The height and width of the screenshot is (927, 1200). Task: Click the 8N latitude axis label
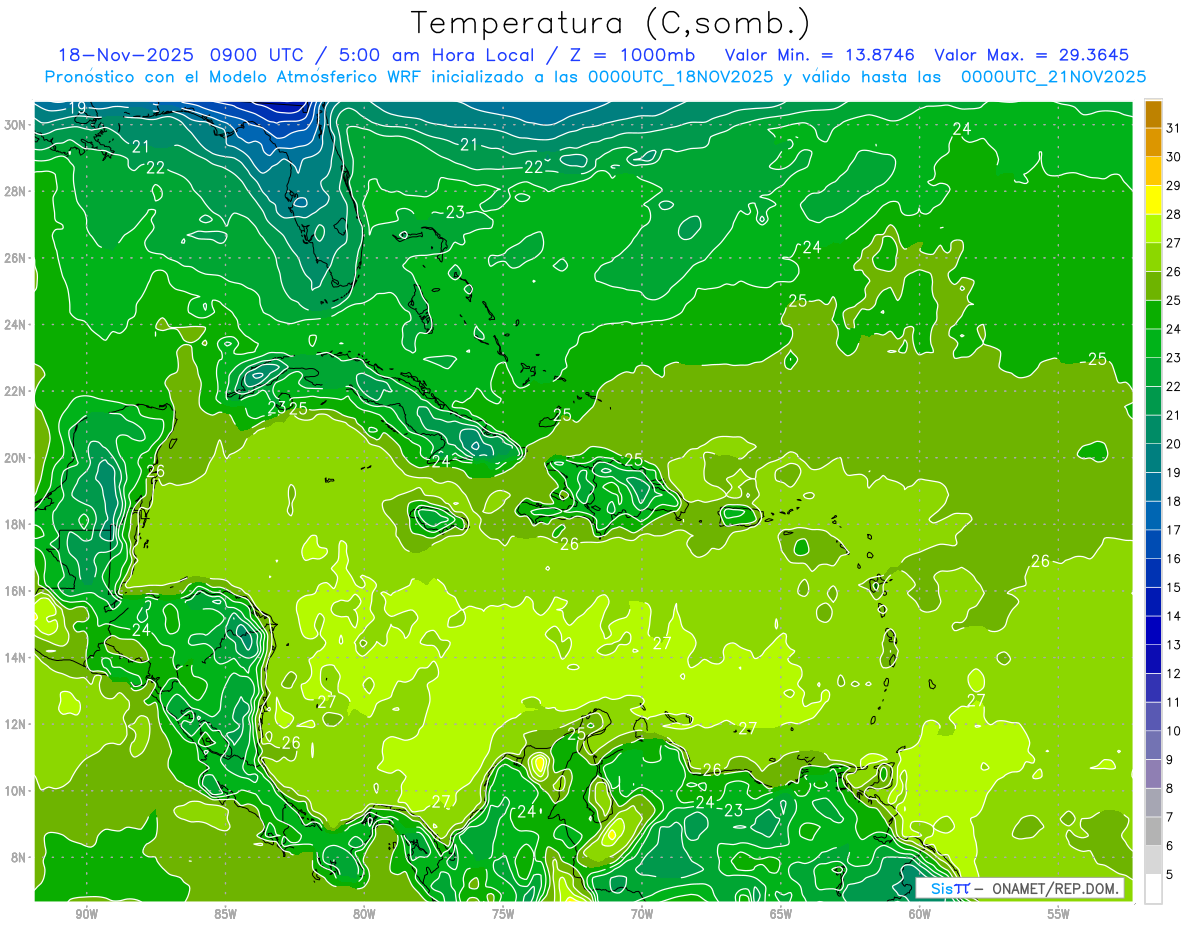click(20, 858)
